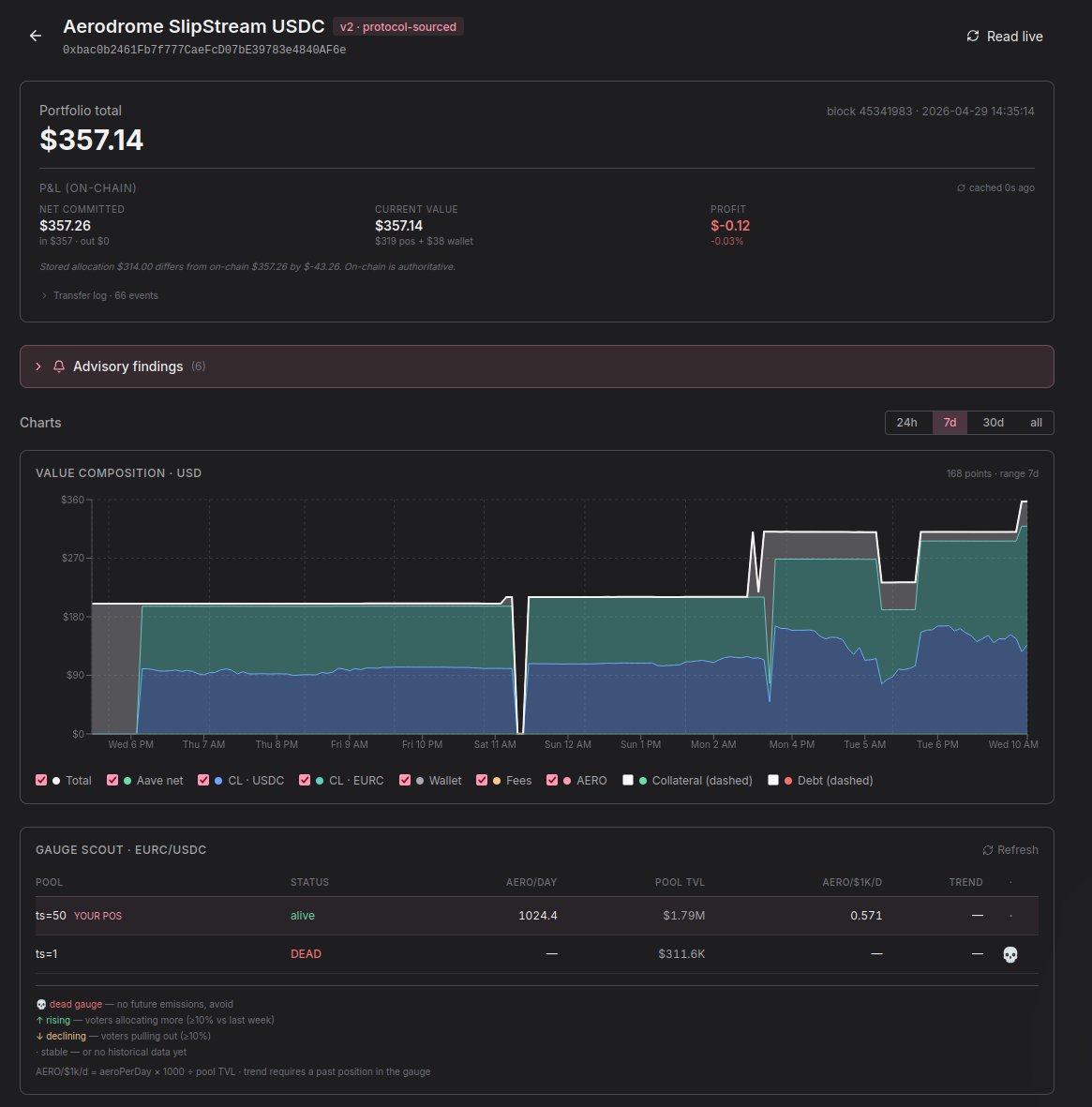Click the alive status text
Screen dimensions: 1092x1107
pos(302,916)
